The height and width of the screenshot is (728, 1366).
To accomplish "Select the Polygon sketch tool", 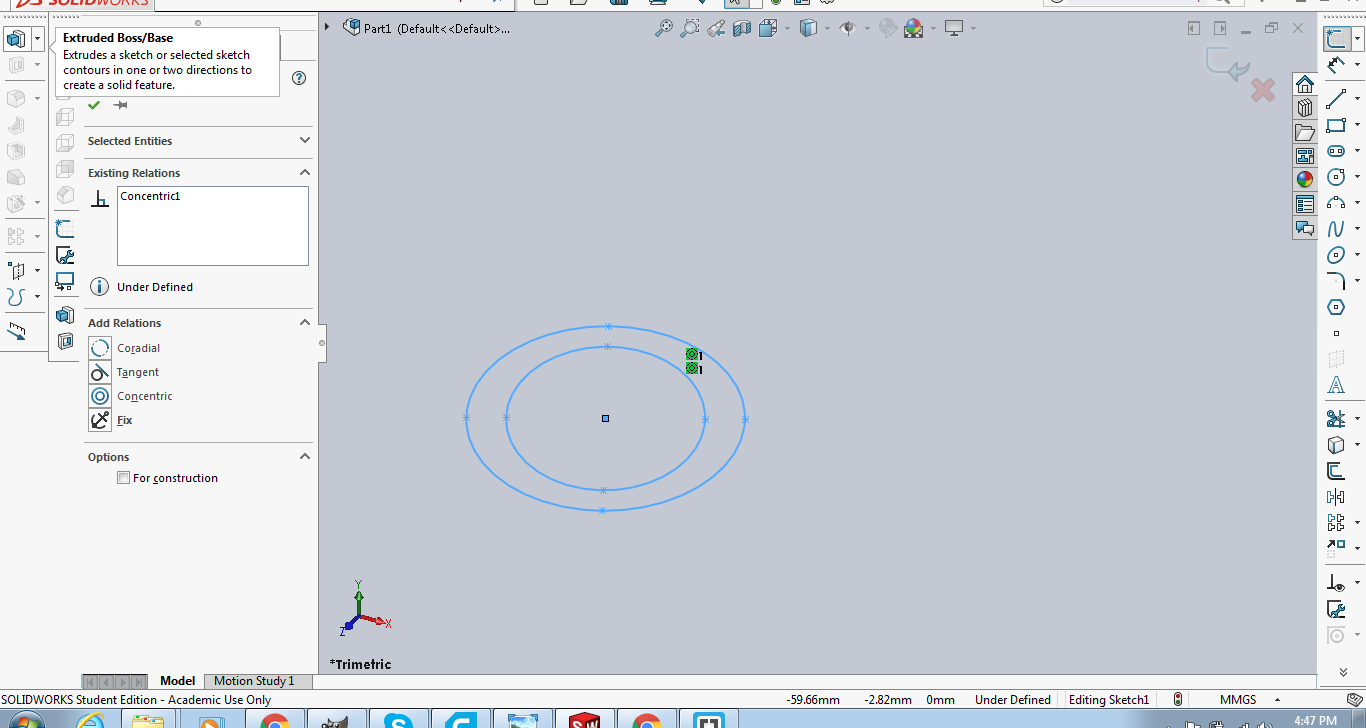I will 1336,307.
